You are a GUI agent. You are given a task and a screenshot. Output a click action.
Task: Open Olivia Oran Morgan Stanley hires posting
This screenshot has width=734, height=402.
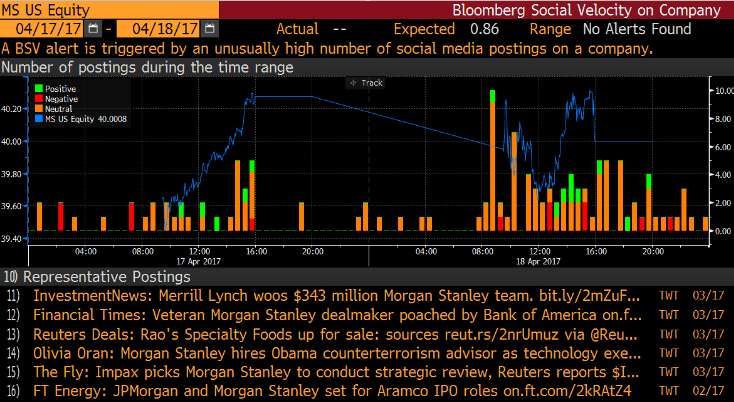(335, 353)
